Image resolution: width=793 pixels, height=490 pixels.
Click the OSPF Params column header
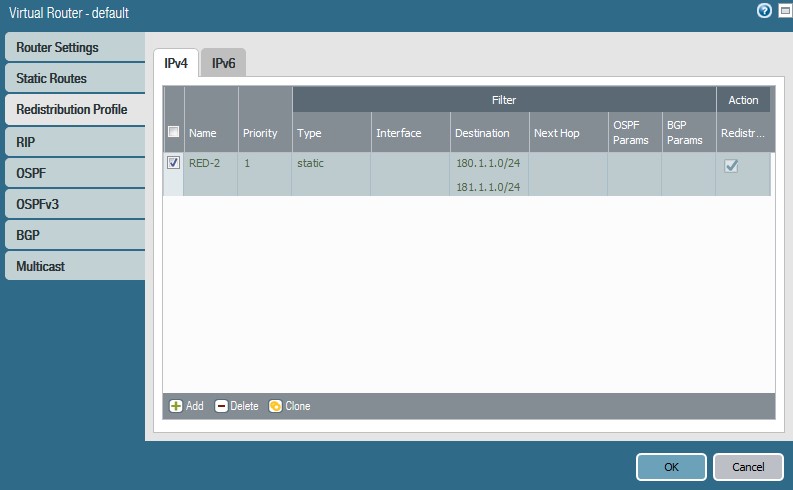point(635,132)
